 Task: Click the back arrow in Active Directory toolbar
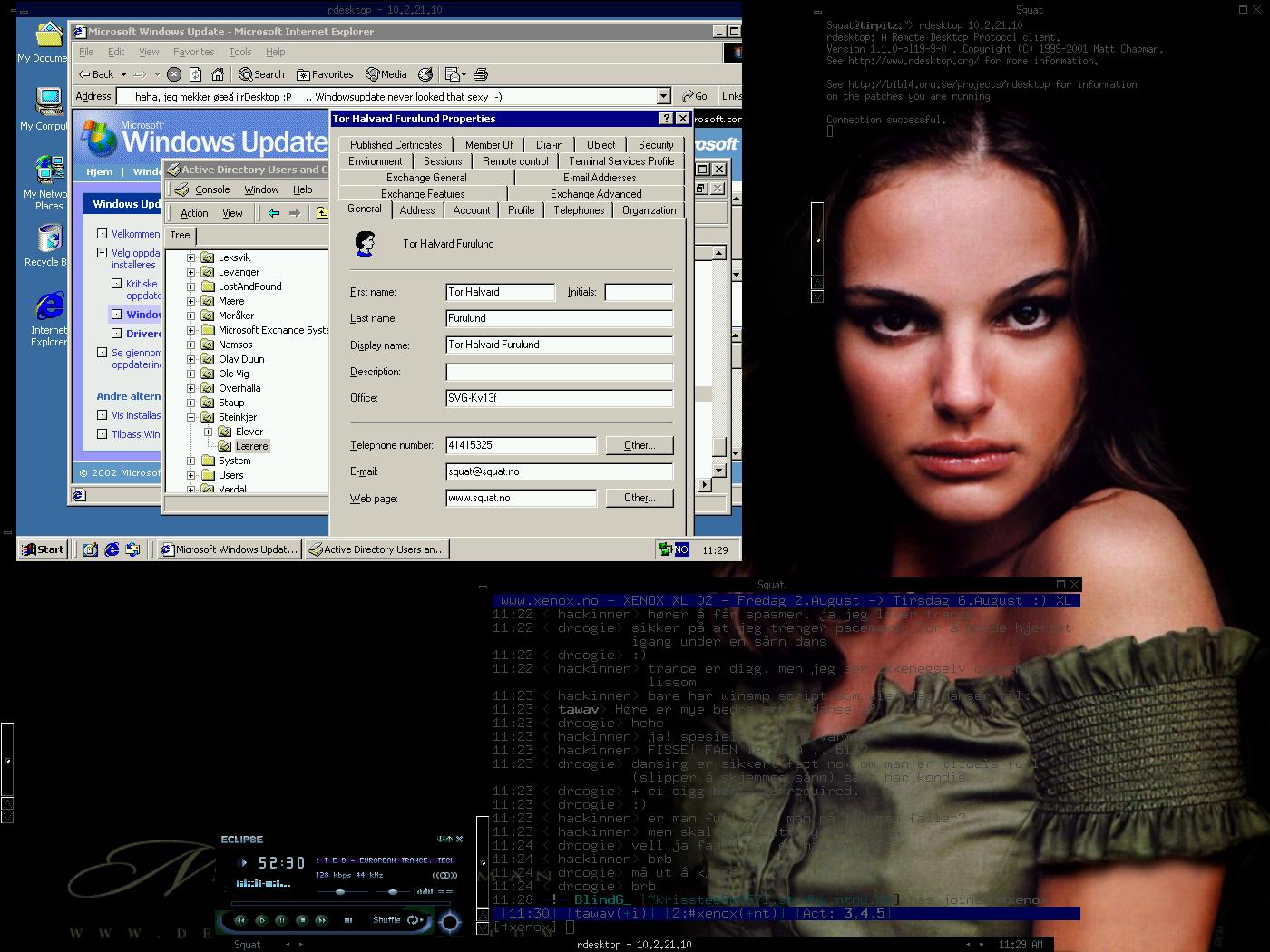pos(274,213)
